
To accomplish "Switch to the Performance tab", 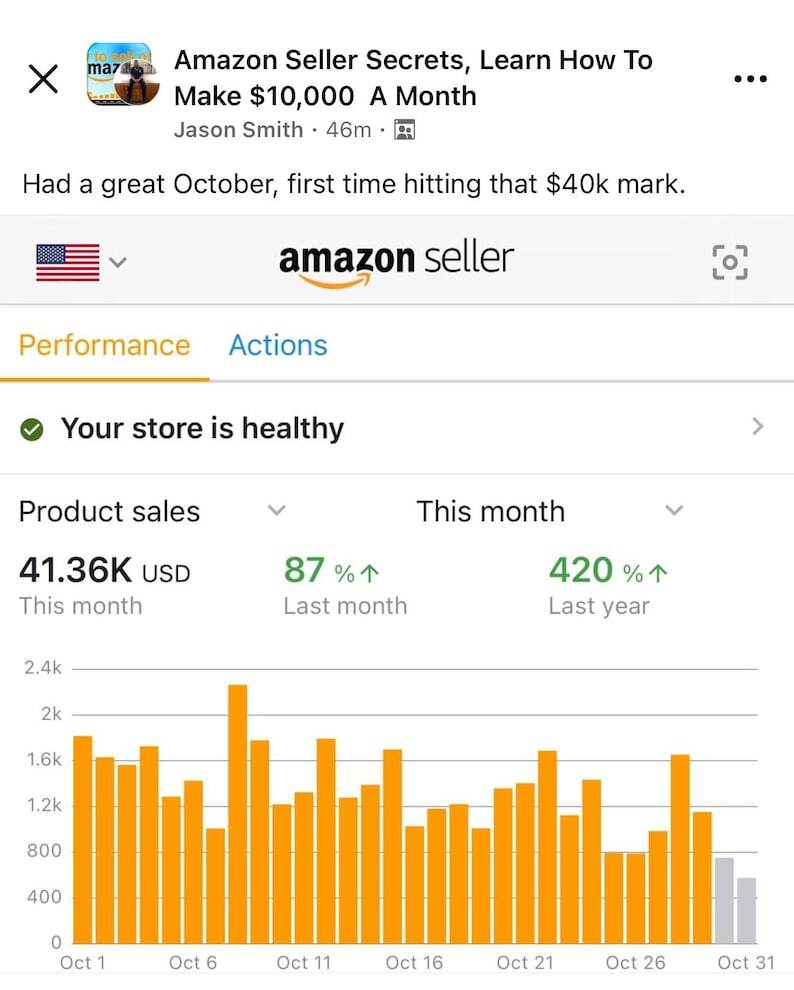I will [104, 345].
